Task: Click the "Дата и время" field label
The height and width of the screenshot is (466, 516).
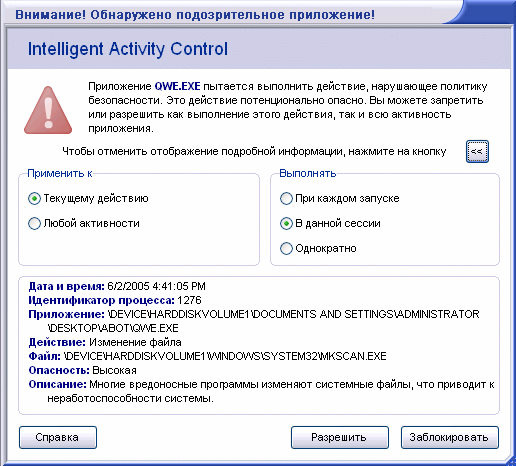Action: point(66,286)
